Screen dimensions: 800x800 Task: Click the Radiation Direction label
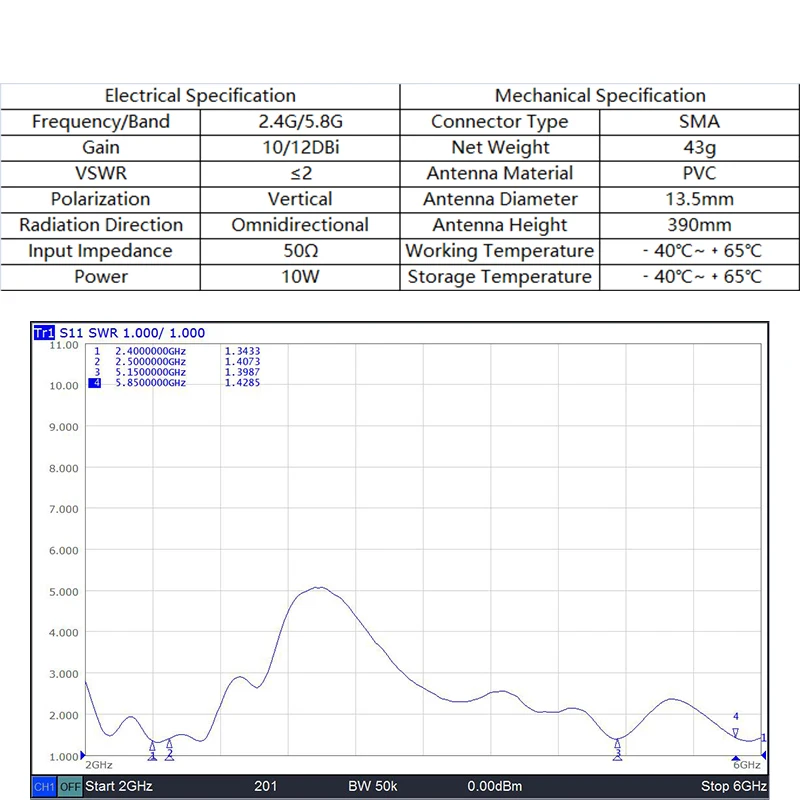[101, 225]
